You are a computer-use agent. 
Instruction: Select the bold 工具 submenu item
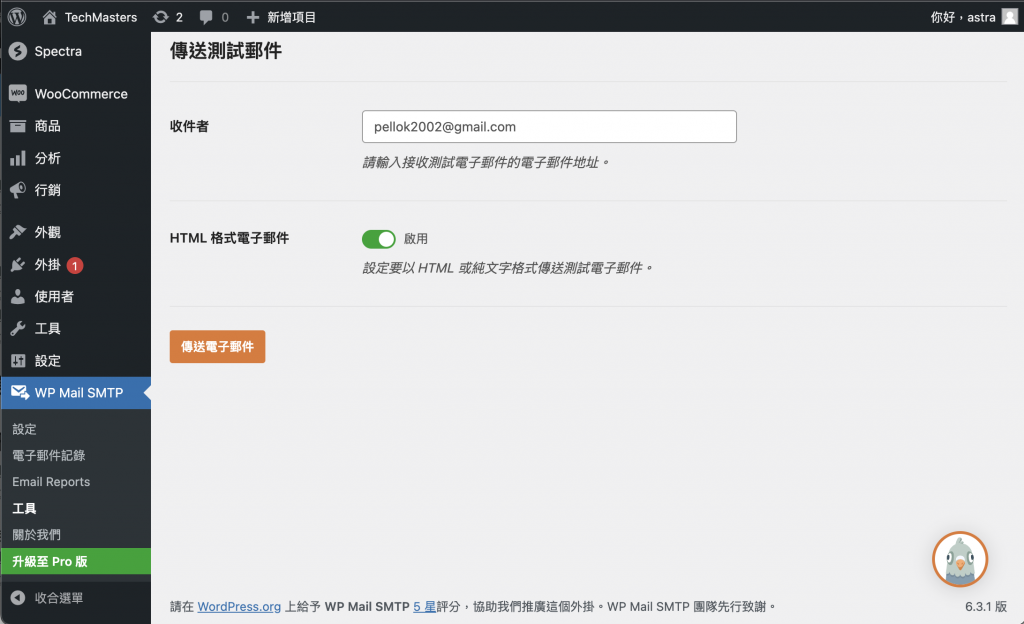coord(24,508)
